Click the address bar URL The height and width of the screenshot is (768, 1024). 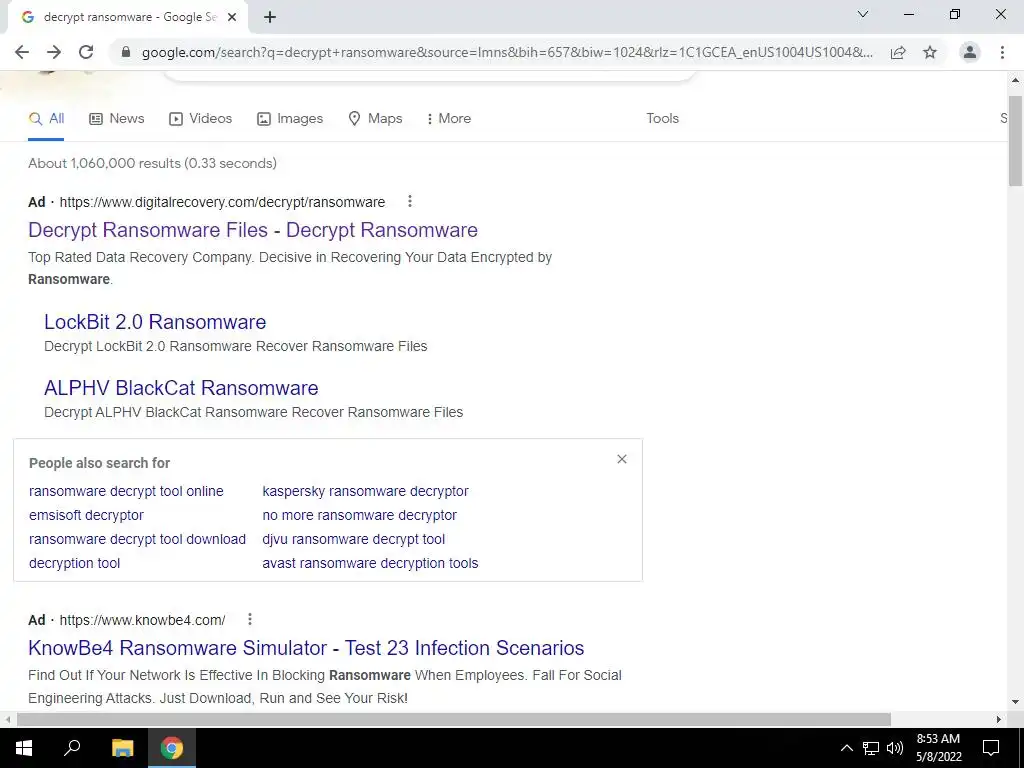[x=507, y=52]
